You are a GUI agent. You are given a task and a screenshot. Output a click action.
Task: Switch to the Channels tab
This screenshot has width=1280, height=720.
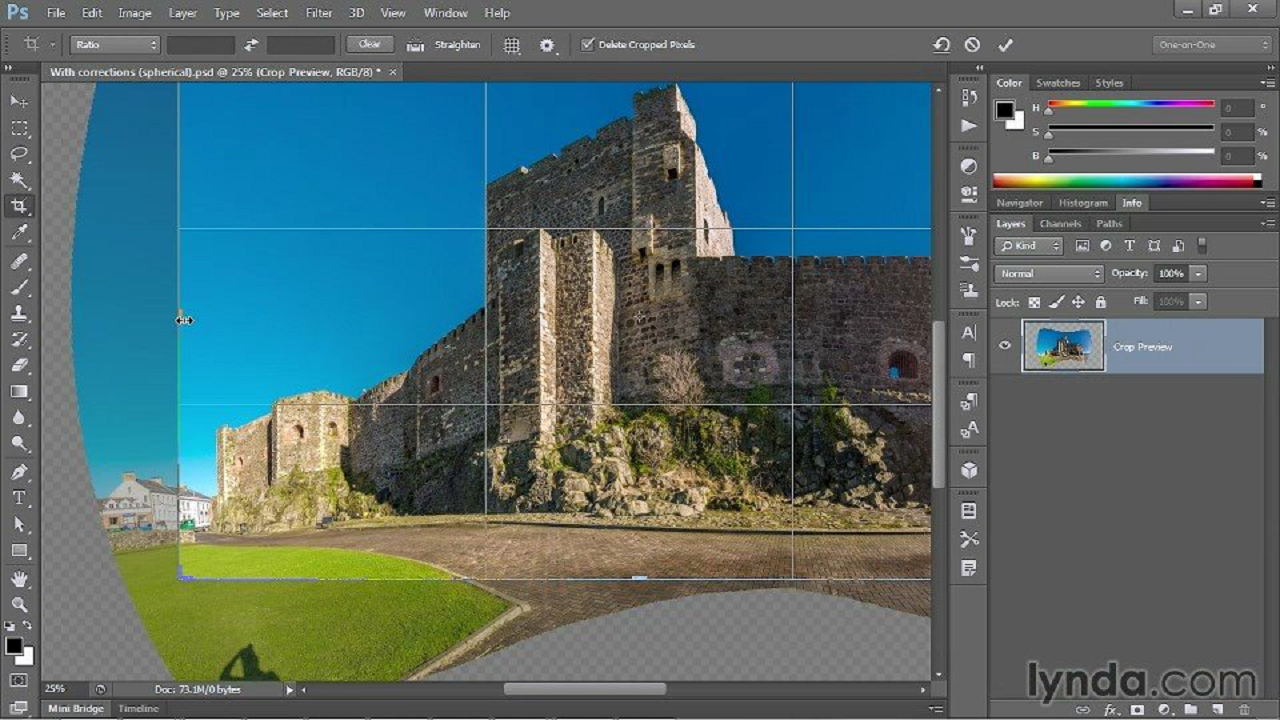[x=1059, y=224]
